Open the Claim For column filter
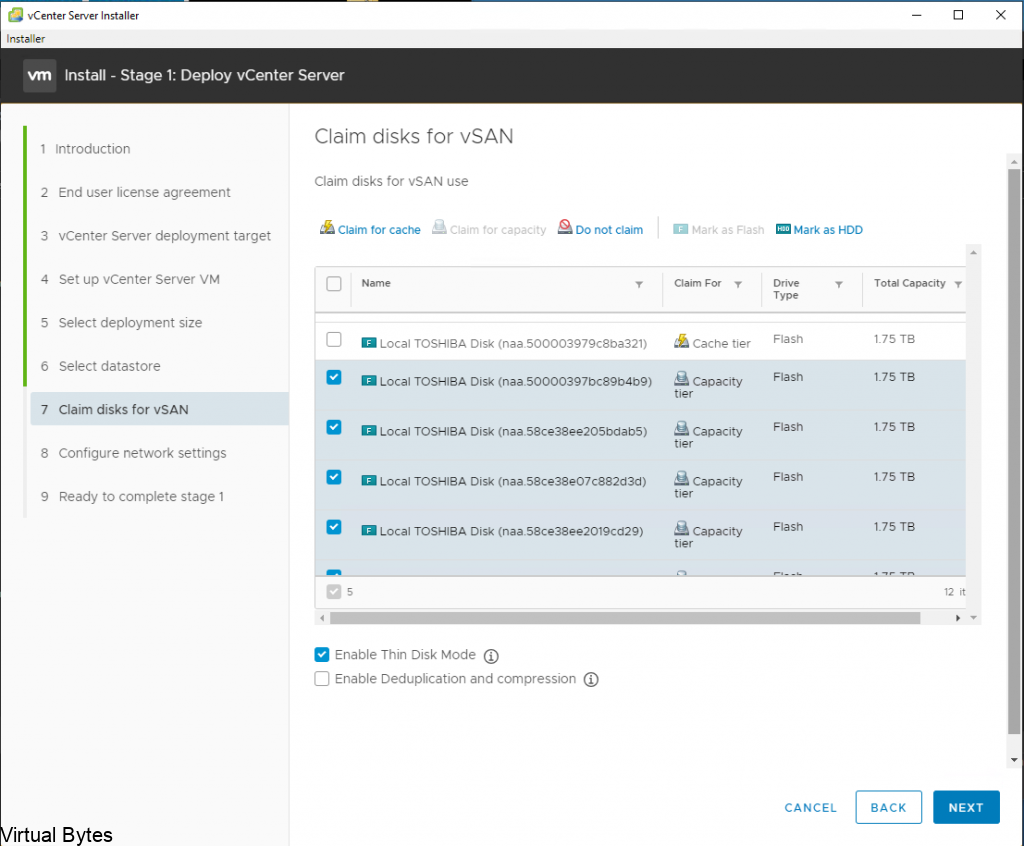The image size is (1024, 846). click(x=738, y=284)
